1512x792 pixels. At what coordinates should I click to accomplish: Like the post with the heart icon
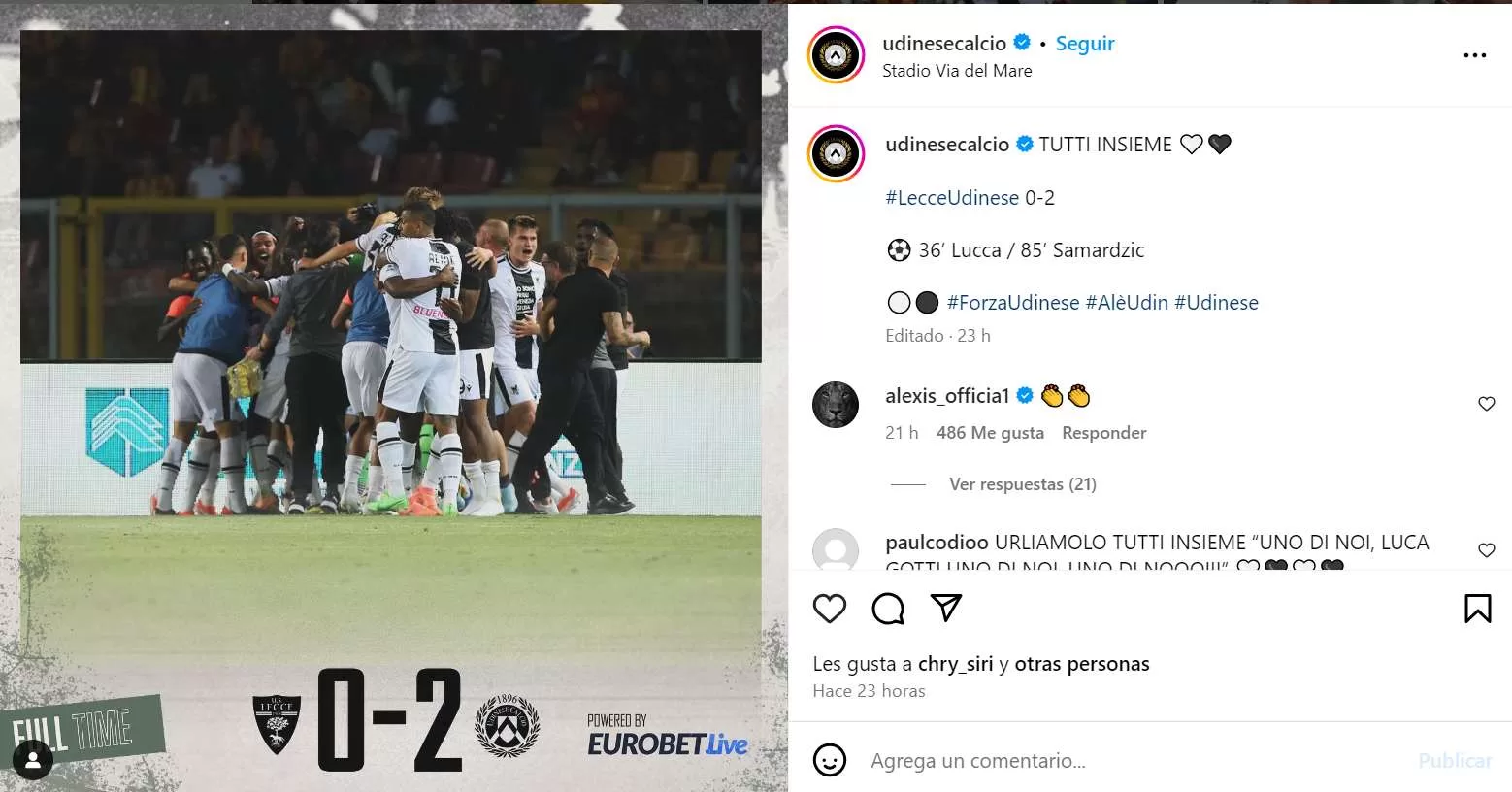pos(829,609)
